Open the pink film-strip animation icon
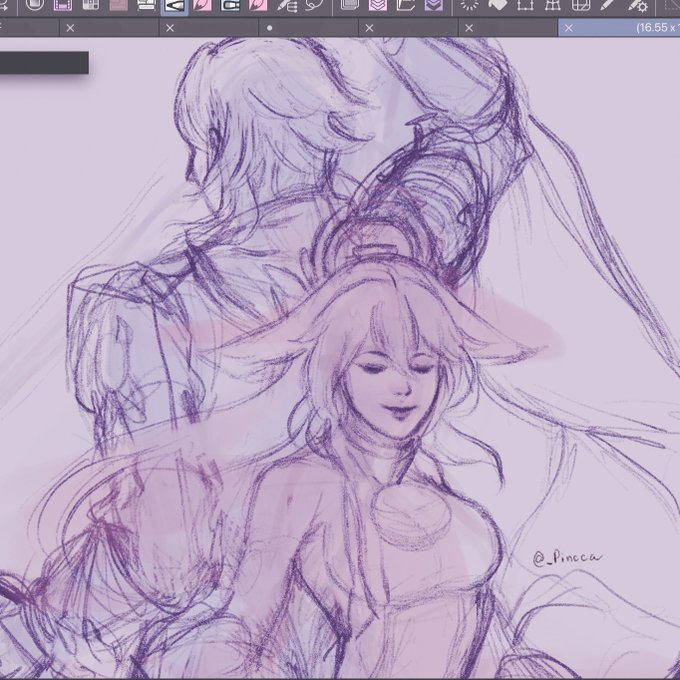 63,5
